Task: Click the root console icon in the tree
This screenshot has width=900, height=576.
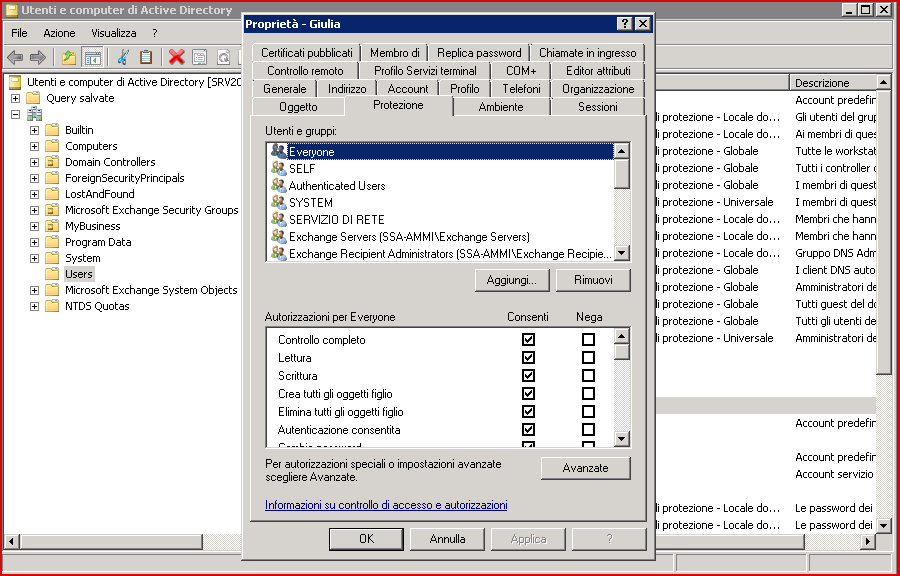Action: [15, 82]
